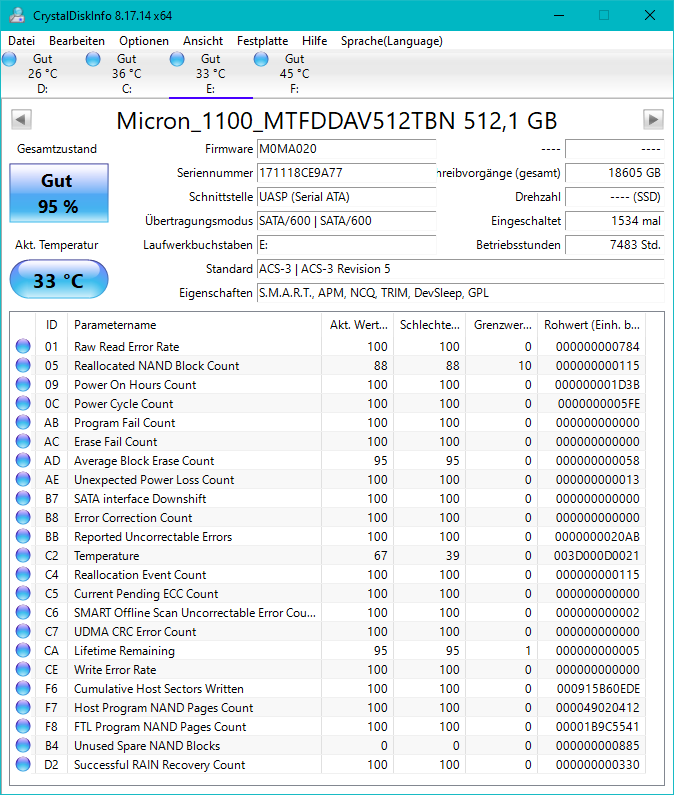Viewport: 674px width, 795px height.
Task: Click the Firmware field M0MA020
Action: coord(346,149)
